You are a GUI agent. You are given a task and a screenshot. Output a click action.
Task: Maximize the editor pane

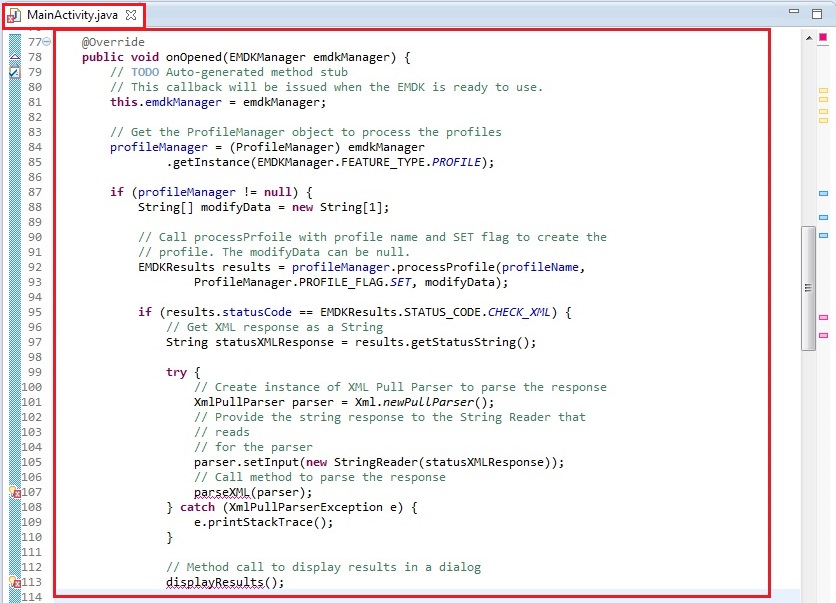(817, 13)
